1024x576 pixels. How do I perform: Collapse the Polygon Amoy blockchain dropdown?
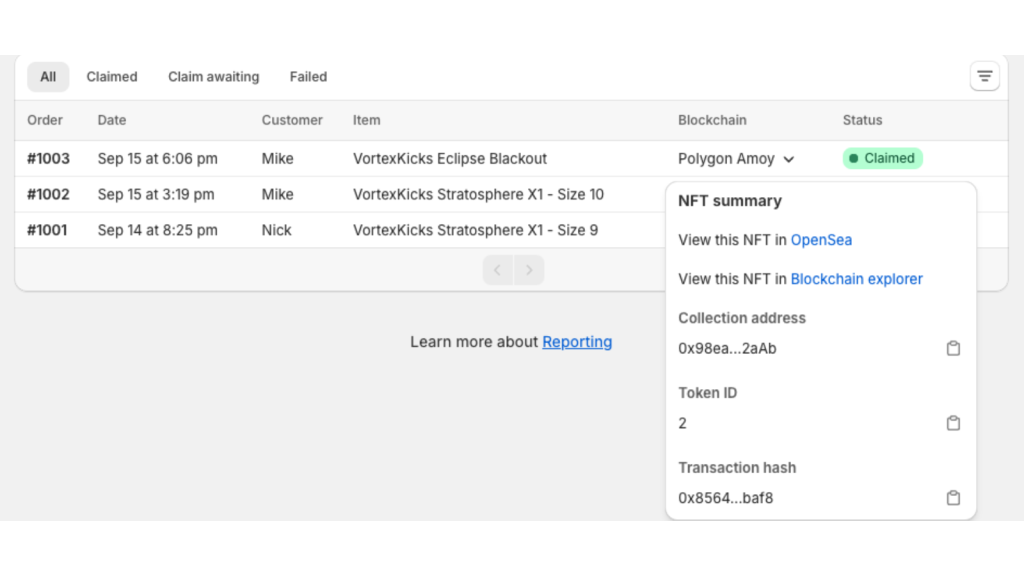pyautogui.click(x=789, y=159)
